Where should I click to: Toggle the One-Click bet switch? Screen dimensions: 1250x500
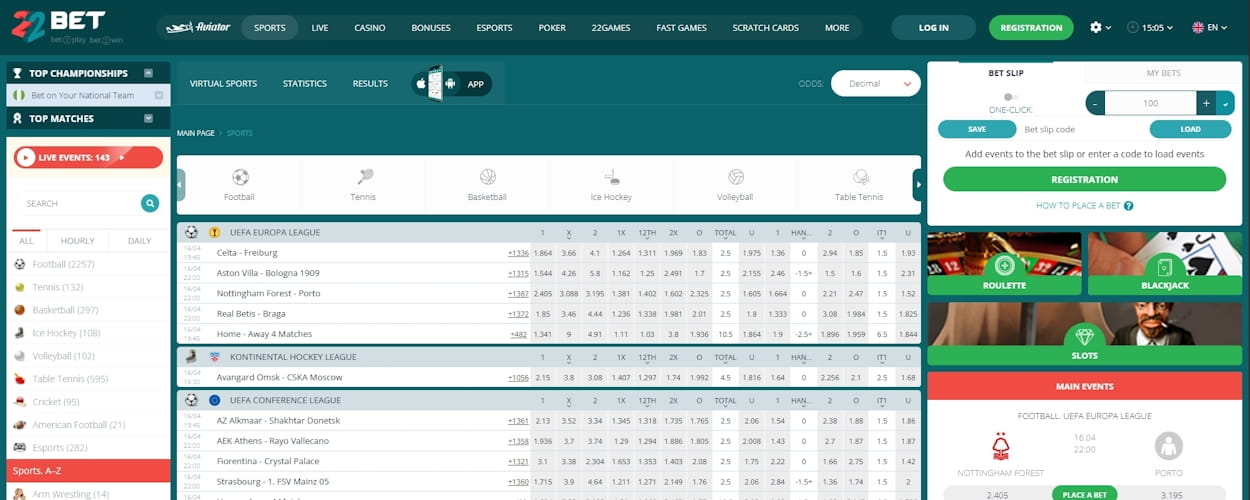(1010, 97)
